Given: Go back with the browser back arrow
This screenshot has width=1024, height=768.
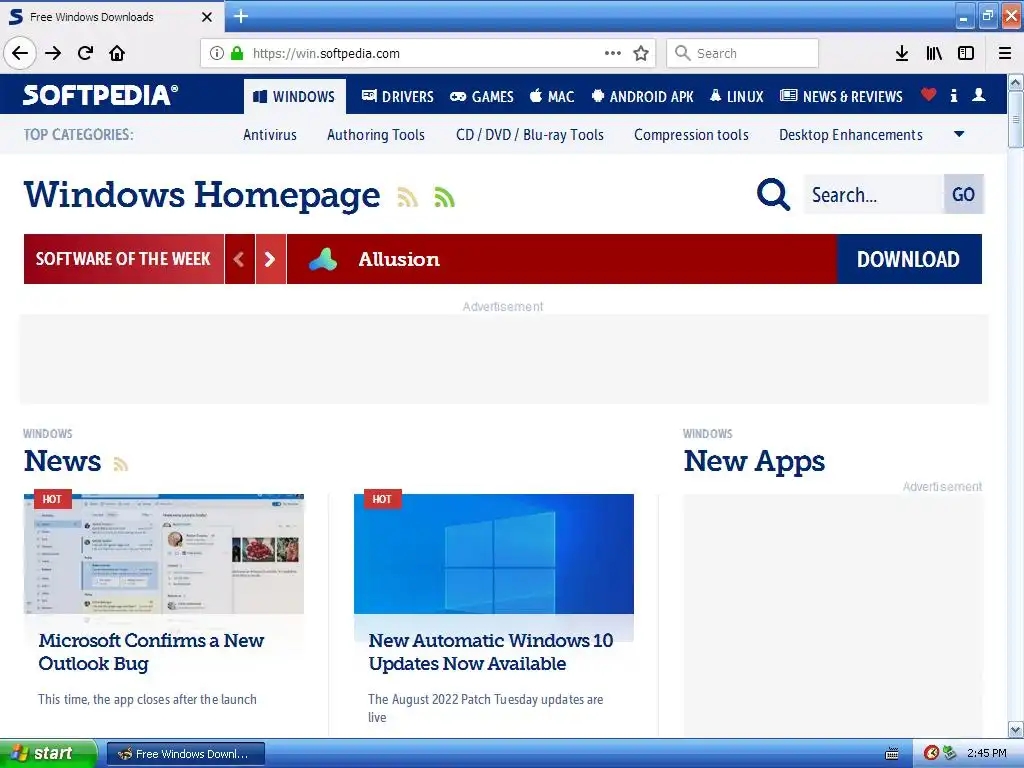Looking at the screenshot, I should click(20, 53).
